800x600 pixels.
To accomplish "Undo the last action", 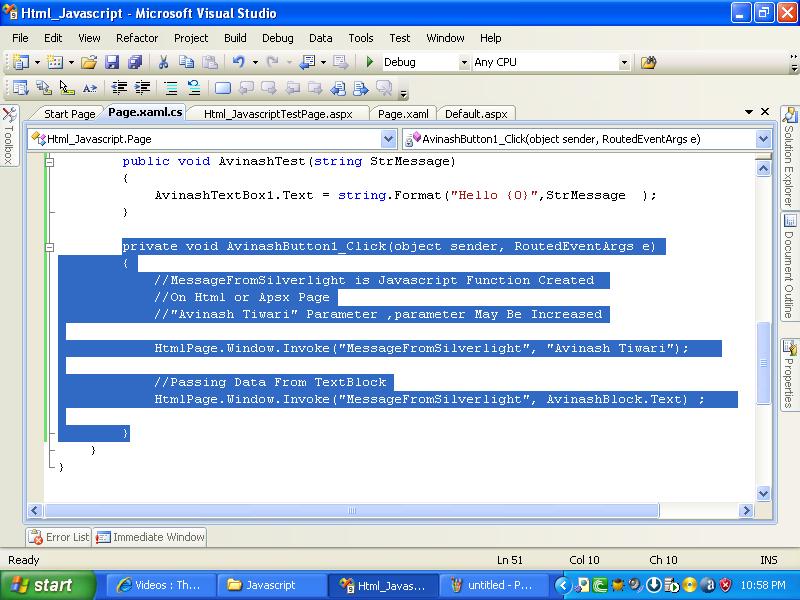I will (x=238, y=62).
